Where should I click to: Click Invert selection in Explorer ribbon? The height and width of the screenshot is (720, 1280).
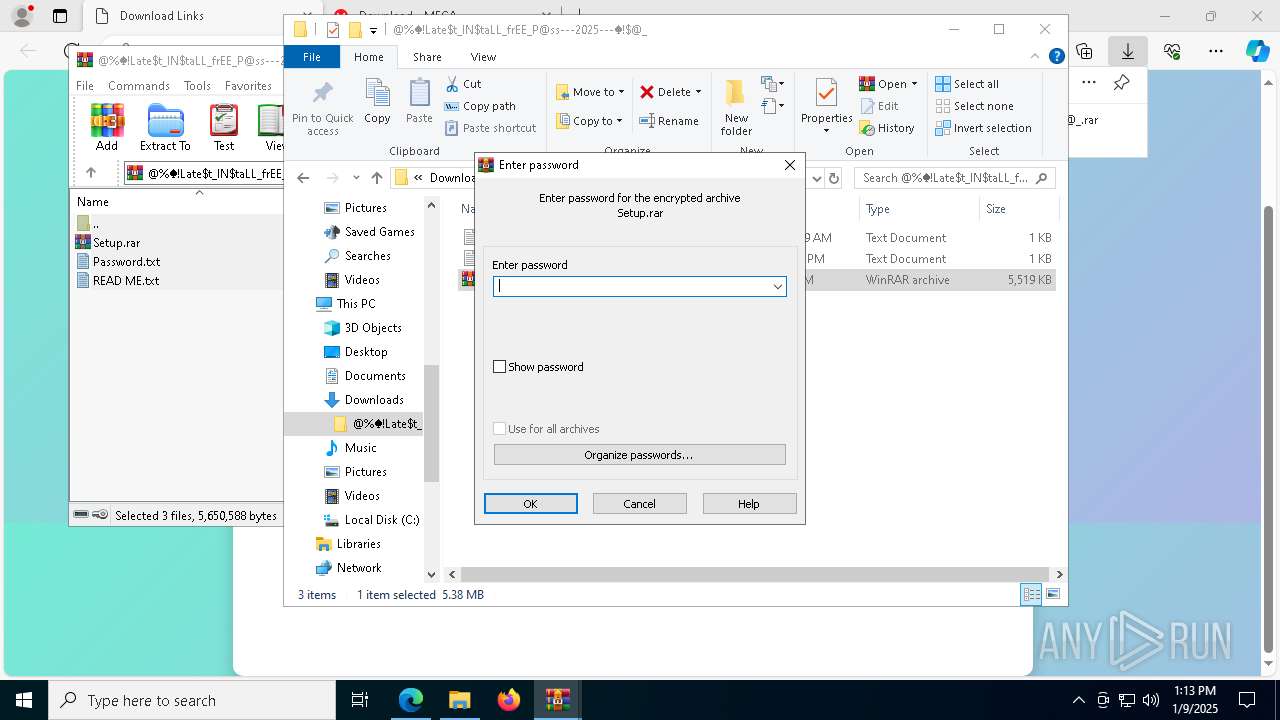(984, 128)
